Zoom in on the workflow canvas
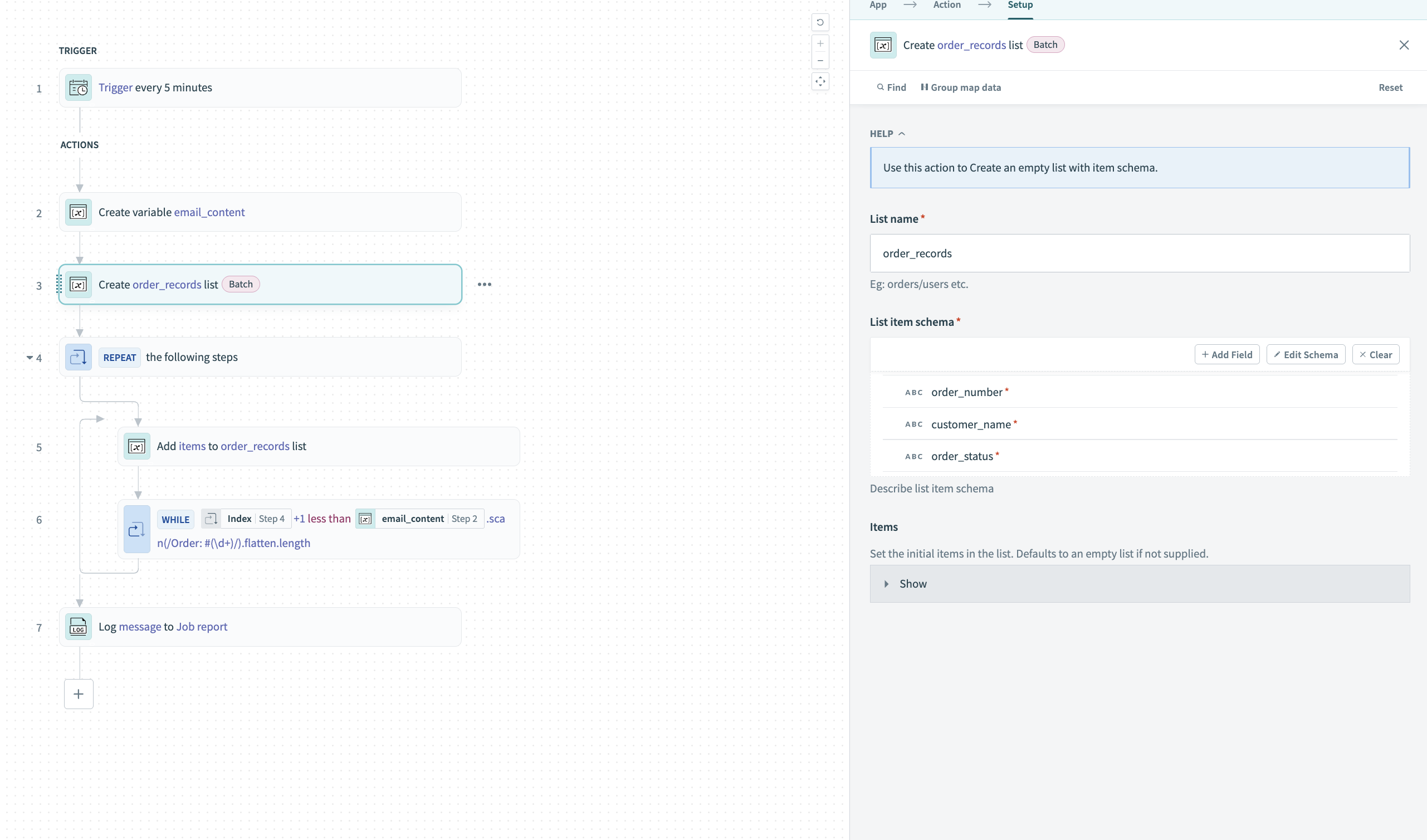This screenshot has height=840, width=1427. pos(820,43)
